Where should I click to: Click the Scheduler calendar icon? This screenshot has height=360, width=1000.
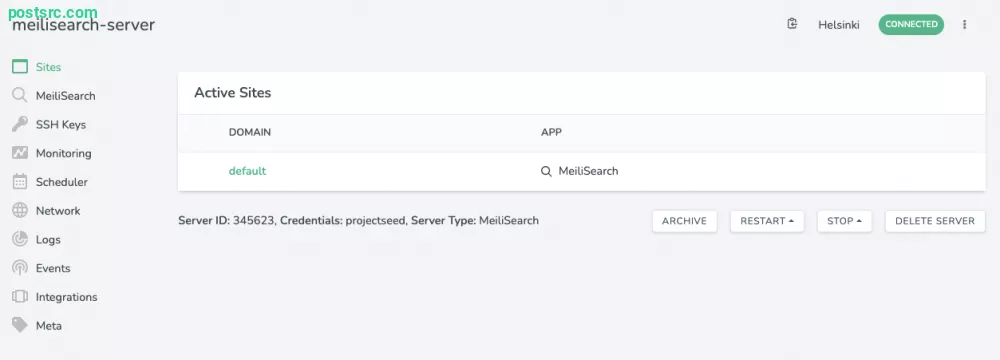[20, 182]
